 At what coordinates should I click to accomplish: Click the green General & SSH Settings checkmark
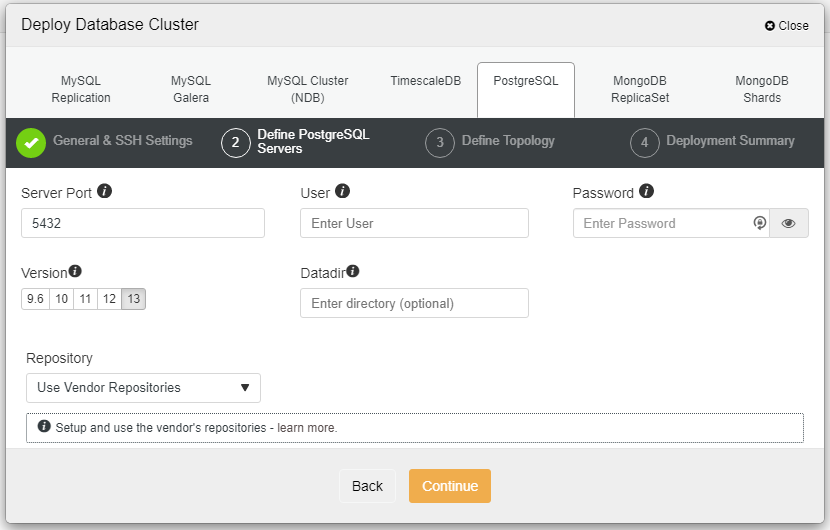tap(31, 143)
